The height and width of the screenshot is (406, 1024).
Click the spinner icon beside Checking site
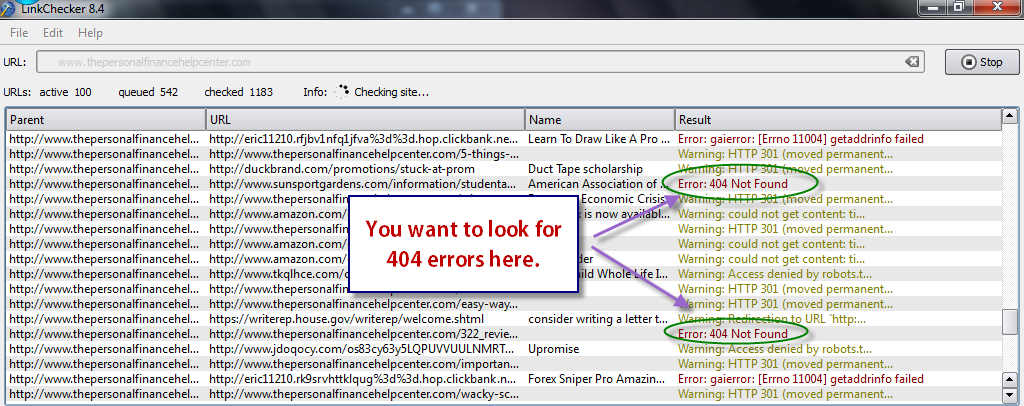(343, 92)
